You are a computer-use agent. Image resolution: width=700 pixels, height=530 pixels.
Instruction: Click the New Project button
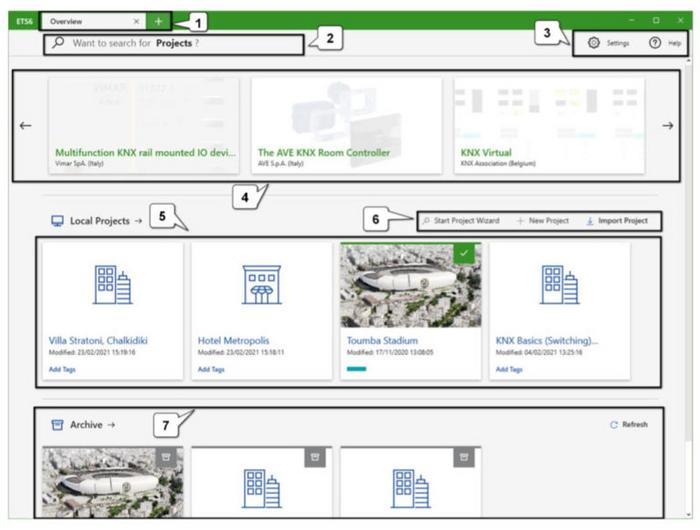(x=543, y=220)
